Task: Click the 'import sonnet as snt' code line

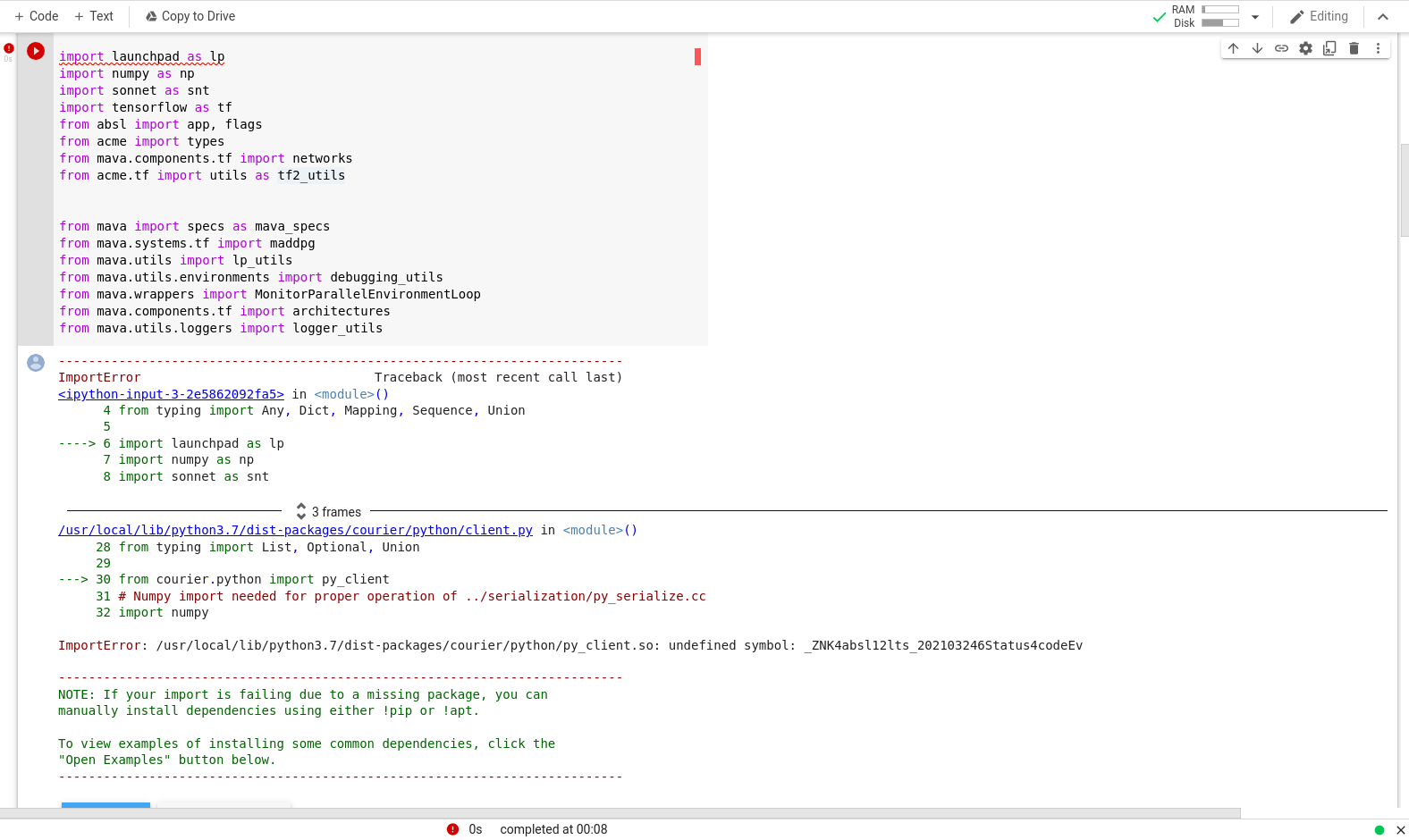Action: [x=134, y=90]
